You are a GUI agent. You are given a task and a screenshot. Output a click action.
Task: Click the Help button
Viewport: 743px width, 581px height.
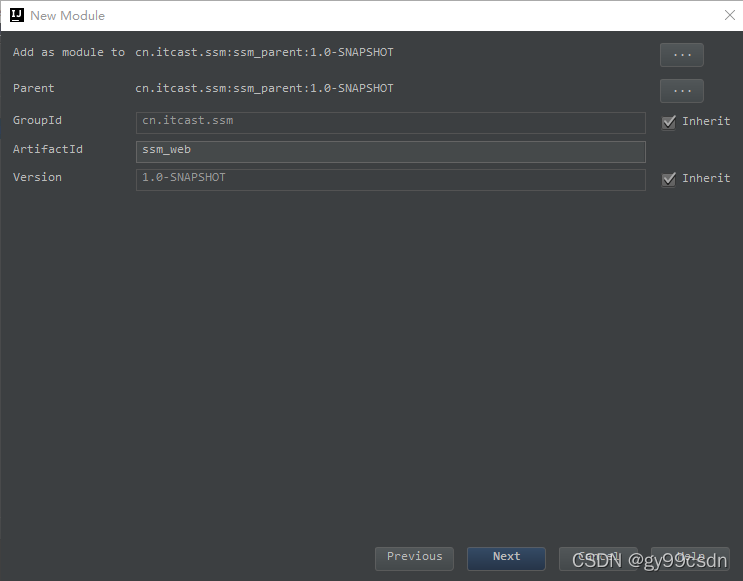coord(690,559)
